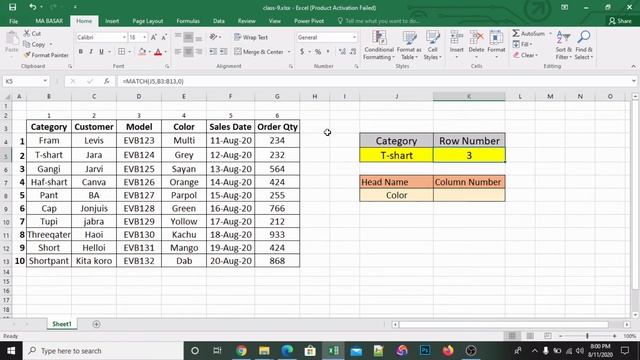The image size is (640, 360).
Task: Open the Power Pivot tab
Action: click(309, 21)
